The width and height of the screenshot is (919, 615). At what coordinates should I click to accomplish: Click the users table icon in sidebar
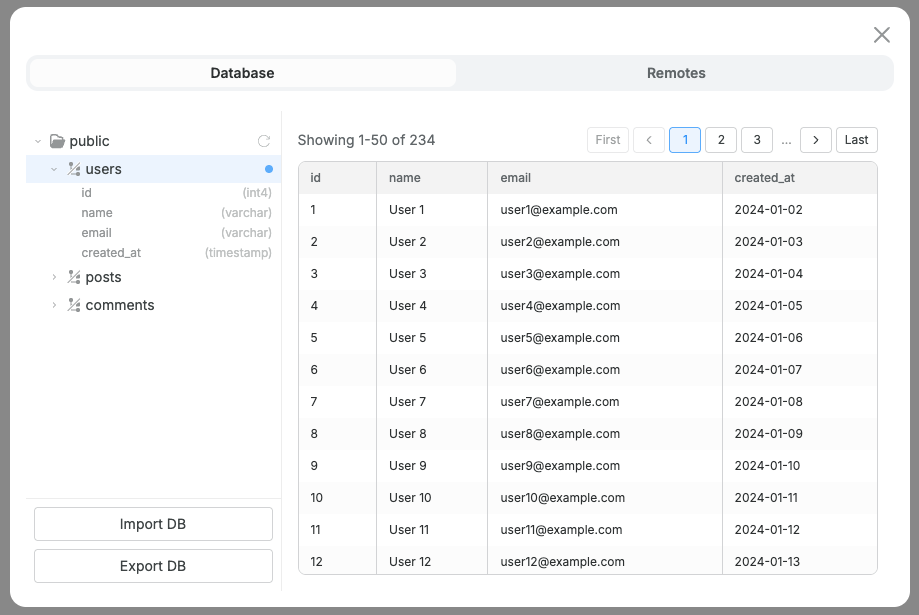point(73,169)
